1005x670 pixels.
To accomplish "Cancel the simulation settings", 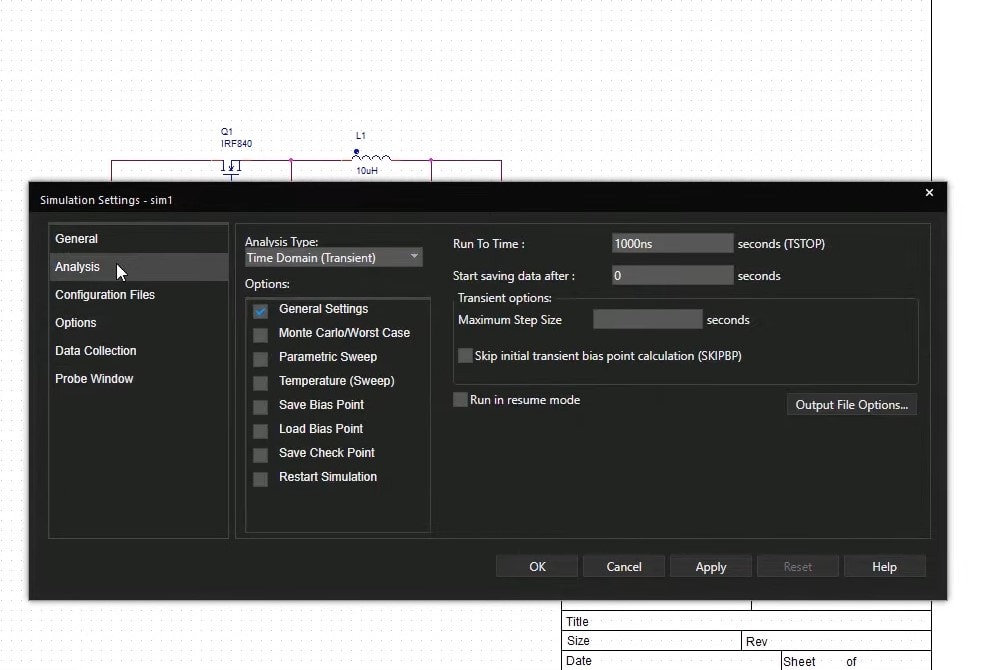I will 624,567.
